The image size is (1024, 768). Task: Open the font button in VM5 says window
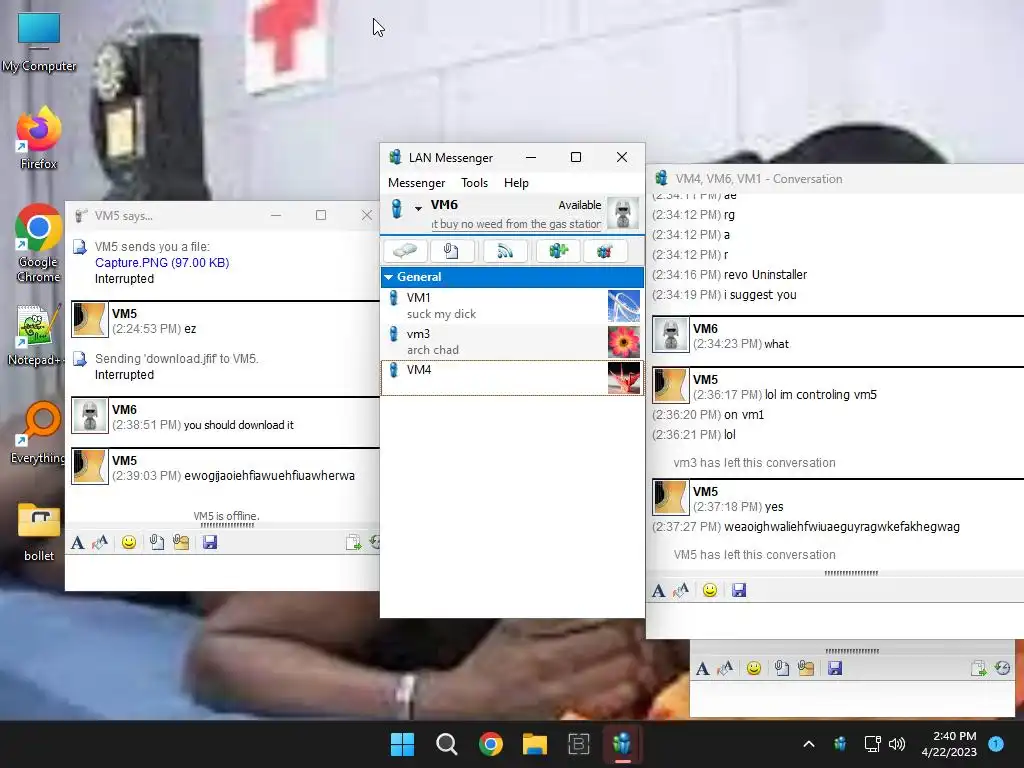pos(78,543)
